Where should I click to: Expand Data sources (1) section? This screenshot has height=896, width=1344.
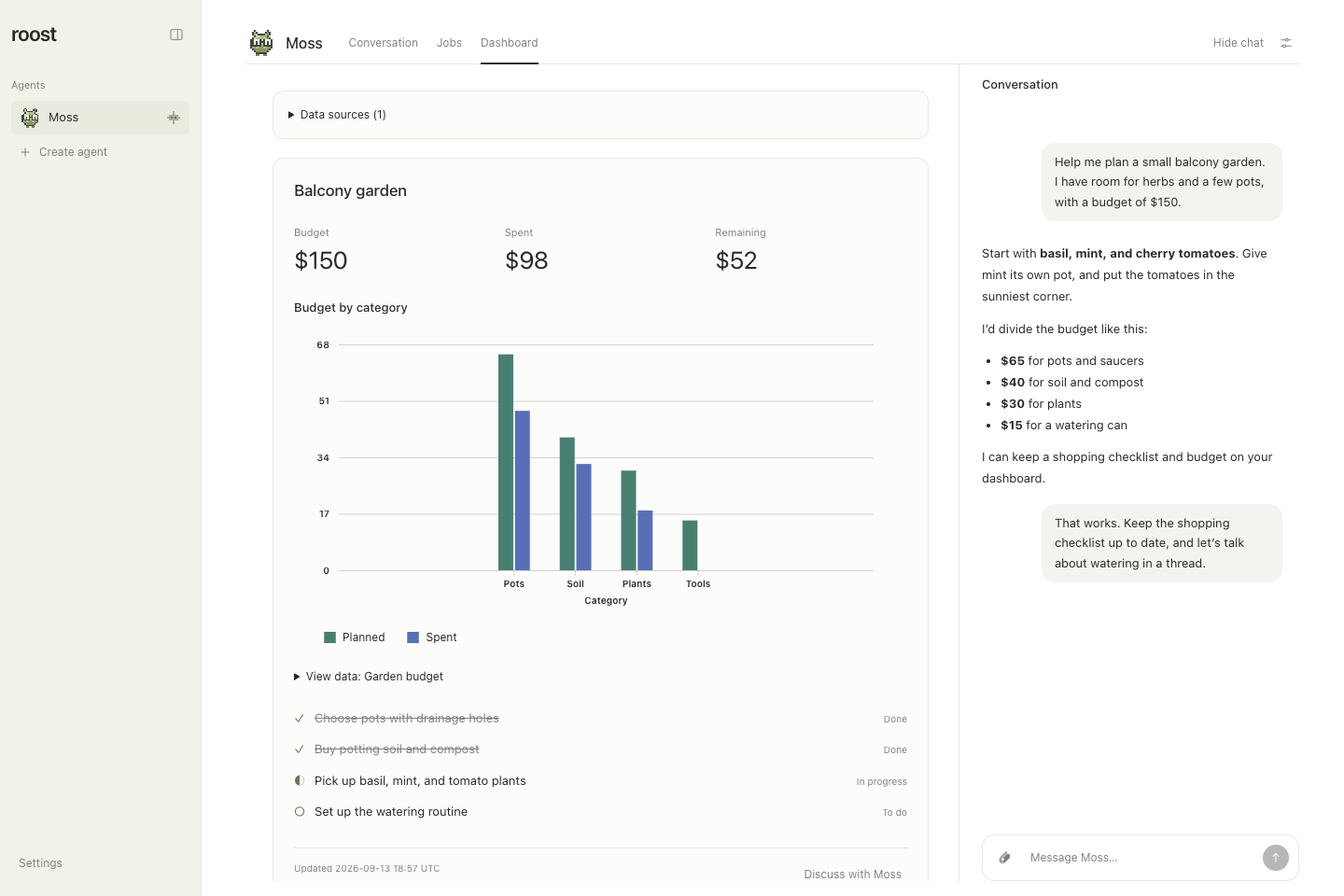(337, 115)
